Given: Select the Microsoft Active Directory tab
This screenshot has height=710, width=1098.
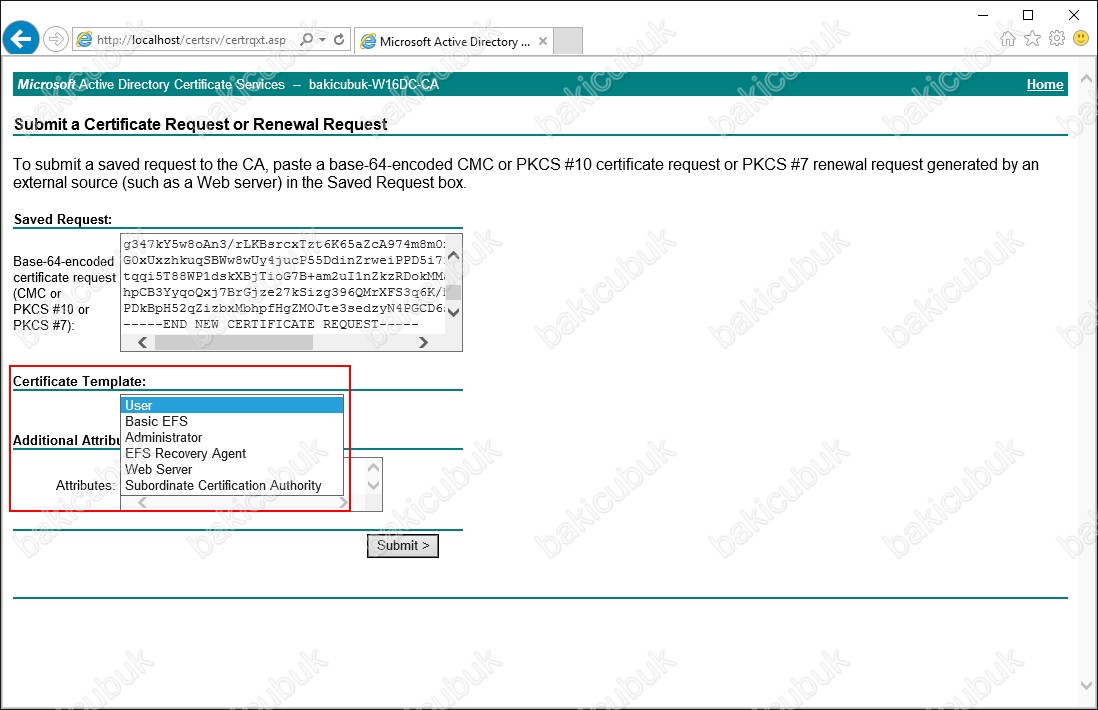Looking at the screenshot, I should [x=454, y=41].
